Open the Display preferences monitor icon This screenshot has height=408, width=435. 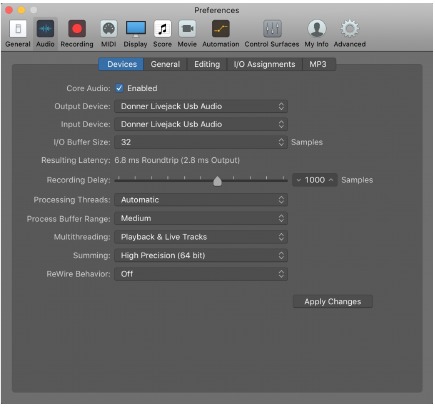[136, 29]
